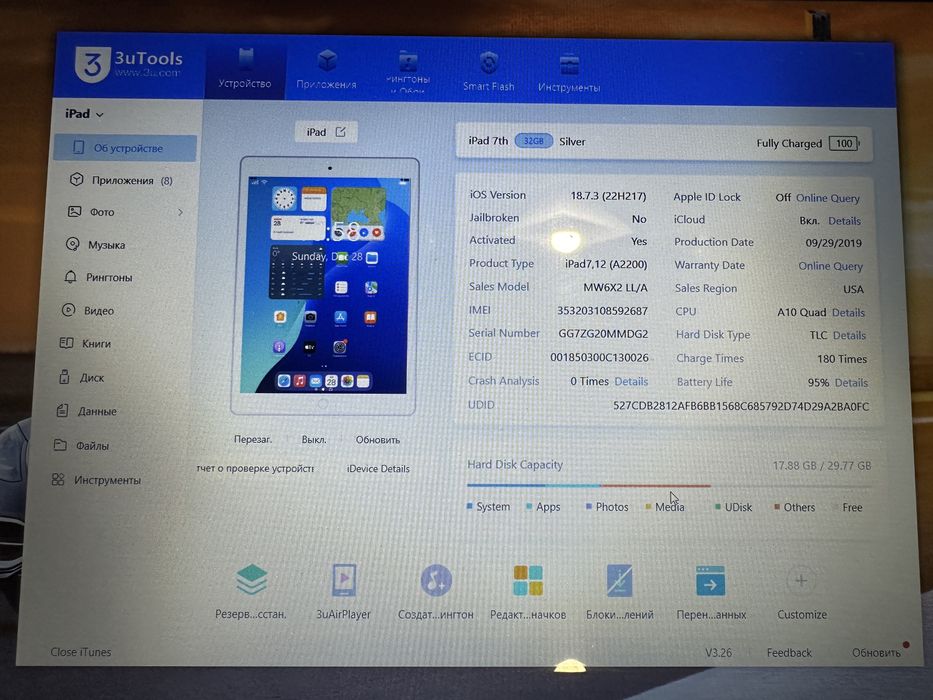Launch 3uAirPlayer
The image size is (933, 700).
point(343,580)
